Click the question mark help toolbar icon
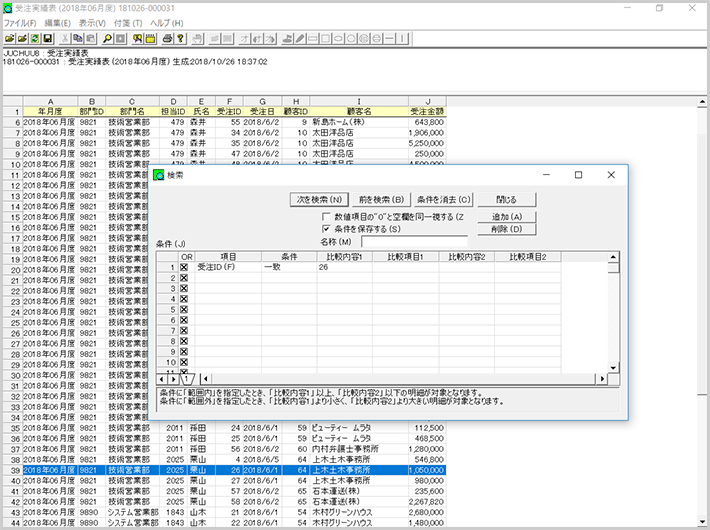Image resolution: width=710 pixels, height=530 pixels. 181,38
